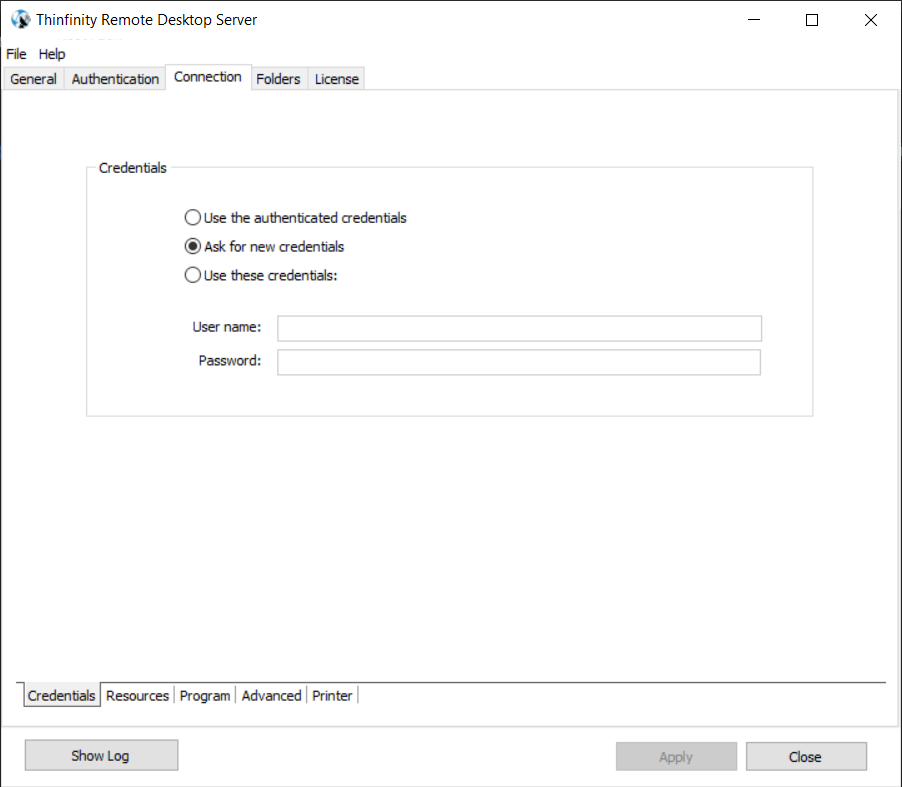The height and width of the screenshot is (787, 902).
Task: Click the User name input field
Action: point(519,328)
